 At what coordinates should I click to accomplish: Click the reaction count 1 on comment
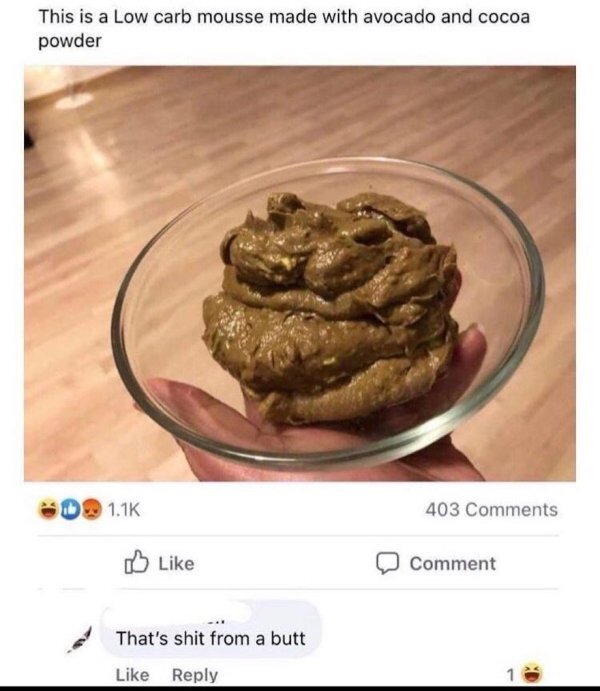[510, 675]
